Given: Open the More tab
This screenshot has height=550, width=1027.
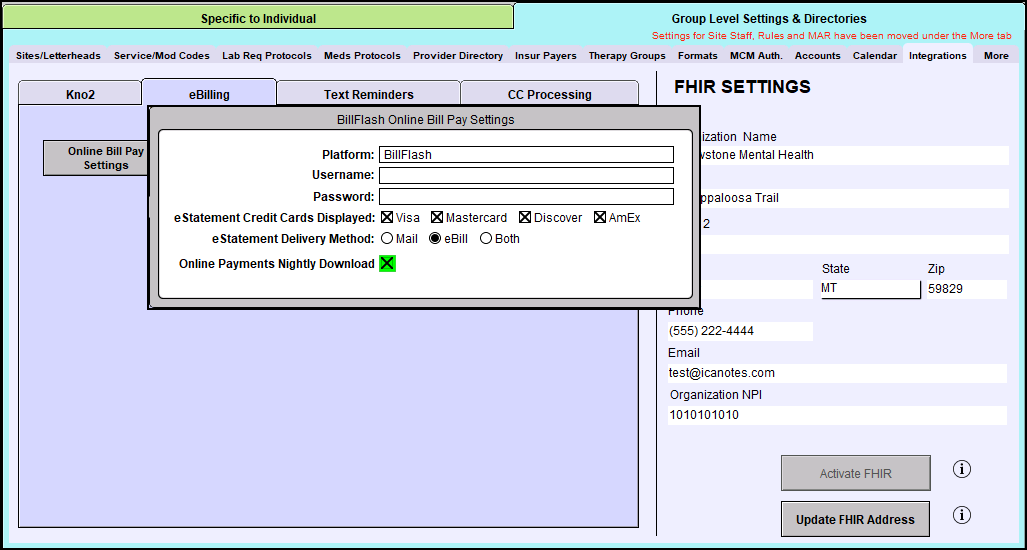Looking at the screenshot, I should coord(995,56).
